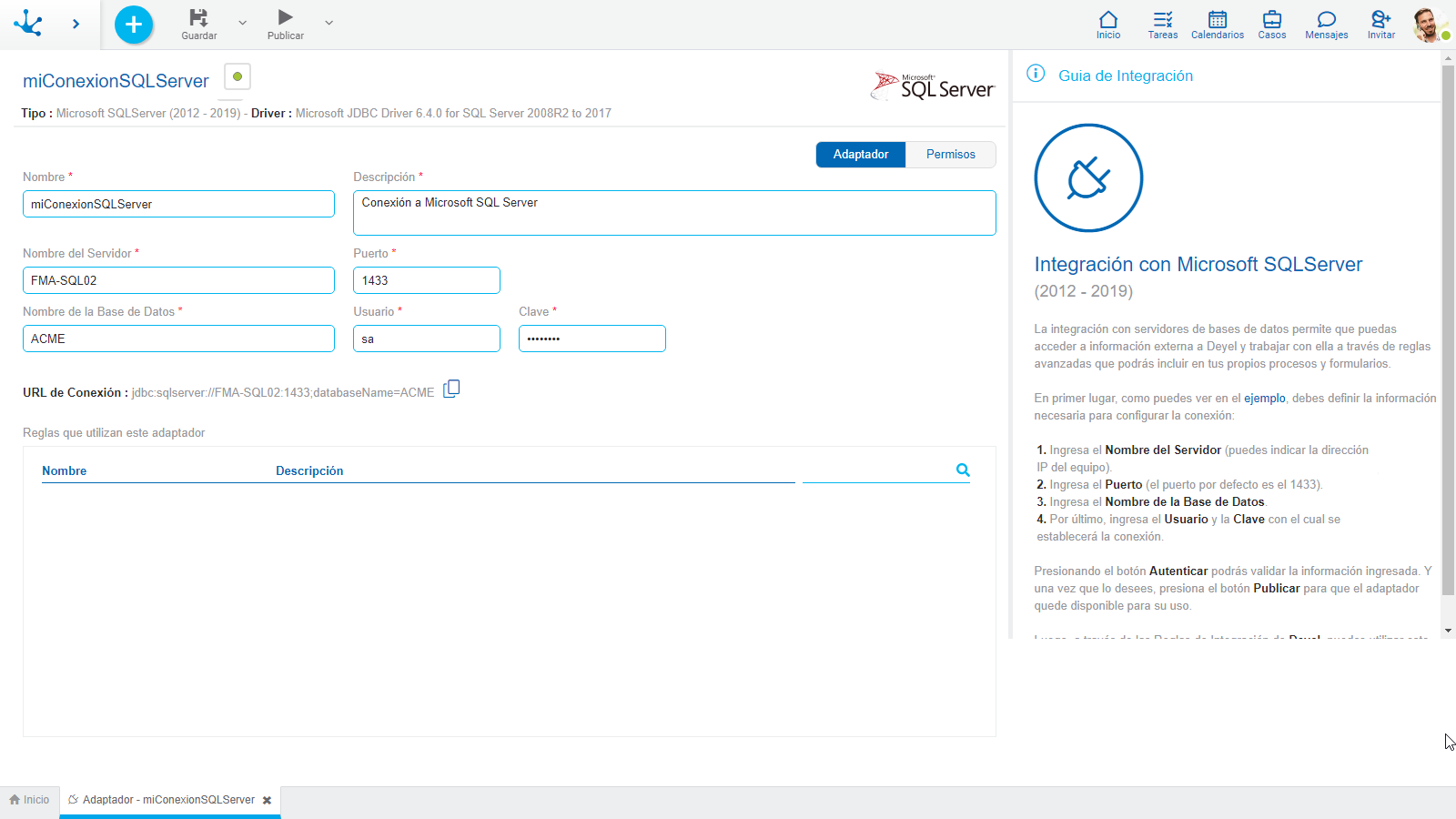
Task: Click the Guía de Integración info icon
Action: 1036,74
